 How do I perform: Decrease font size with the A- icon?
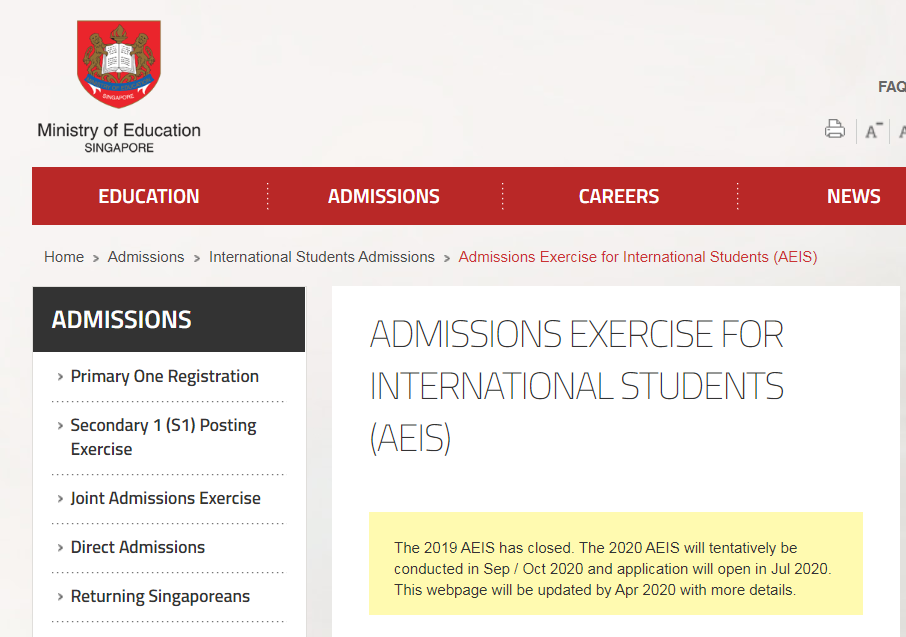pos(873,131)
